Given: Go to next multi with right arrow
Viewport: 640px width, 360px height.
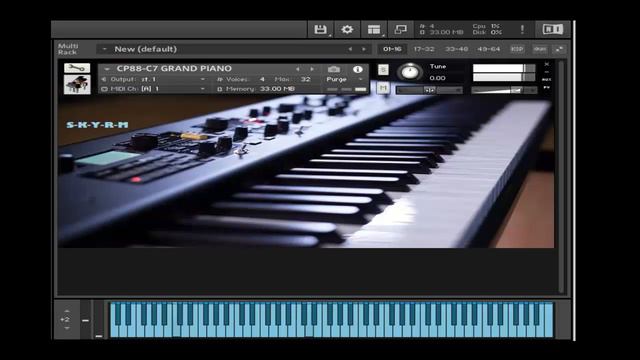Looking at the screenshot, I should click(x=364, y=49).
